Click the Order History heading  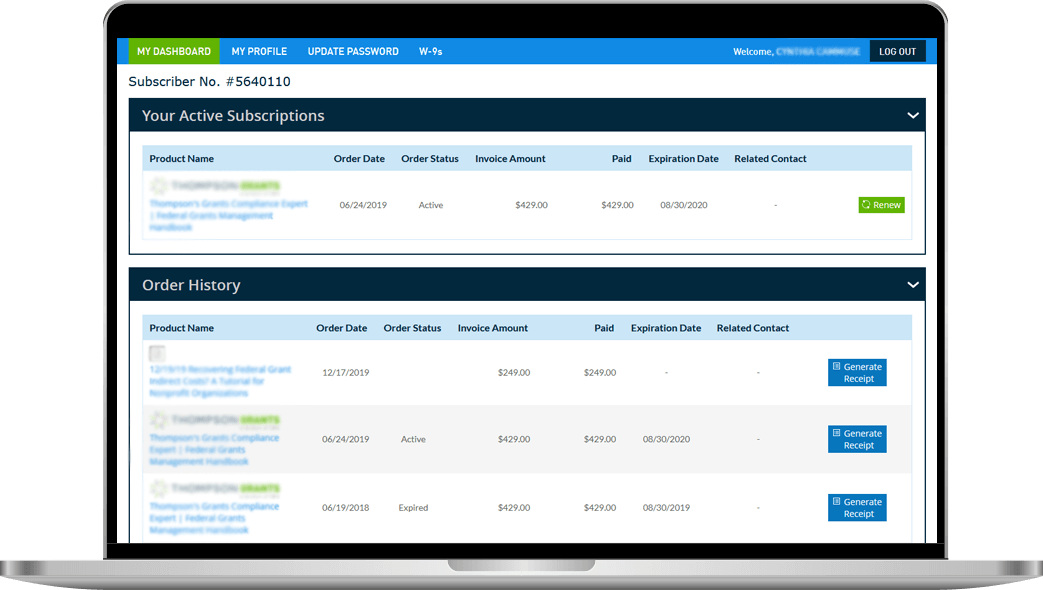[x=192, y=285]
